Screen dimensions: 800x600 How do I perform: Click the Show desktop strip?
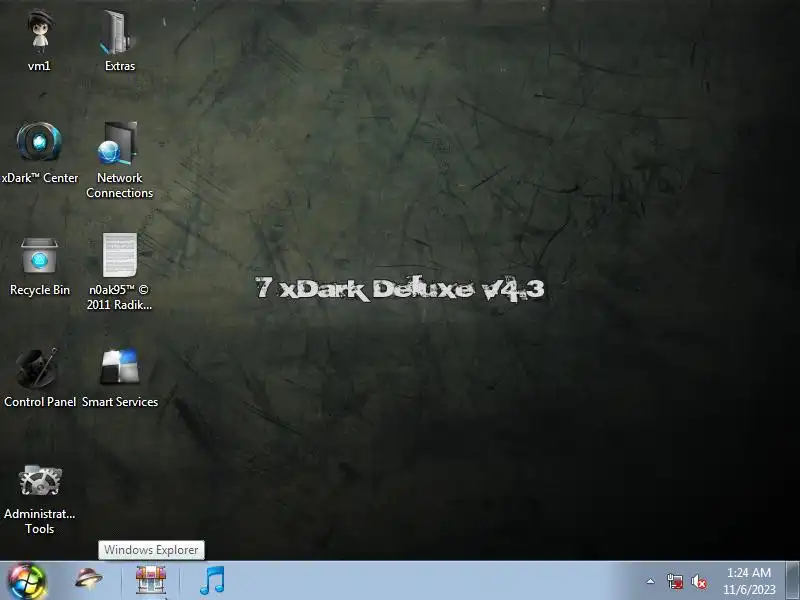(x=793, y=581)
